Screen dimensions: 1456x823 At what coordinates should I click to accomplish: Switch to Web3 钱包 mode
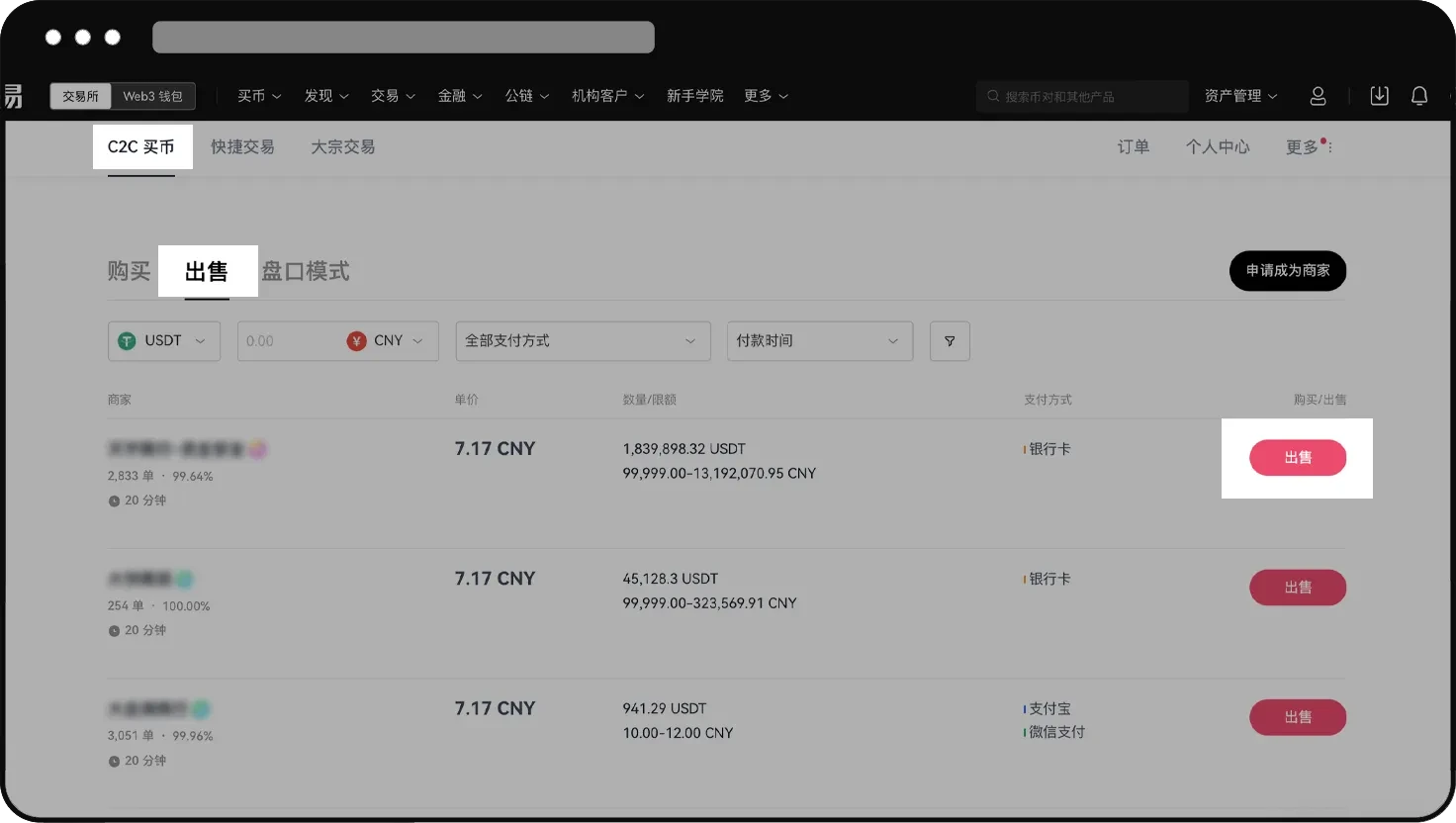click(x=152, y=96)
